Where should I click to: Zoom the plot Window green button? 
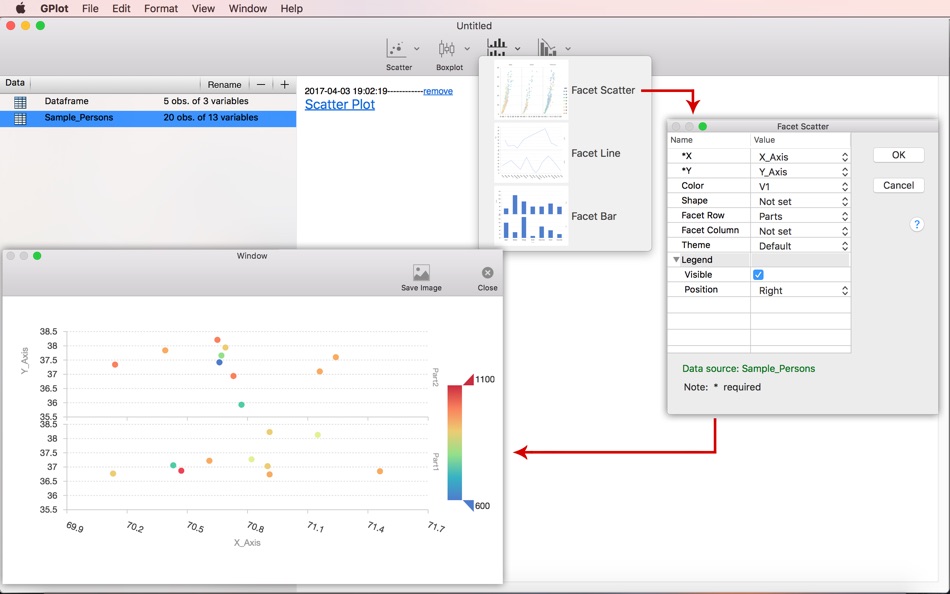click(37, 256)
